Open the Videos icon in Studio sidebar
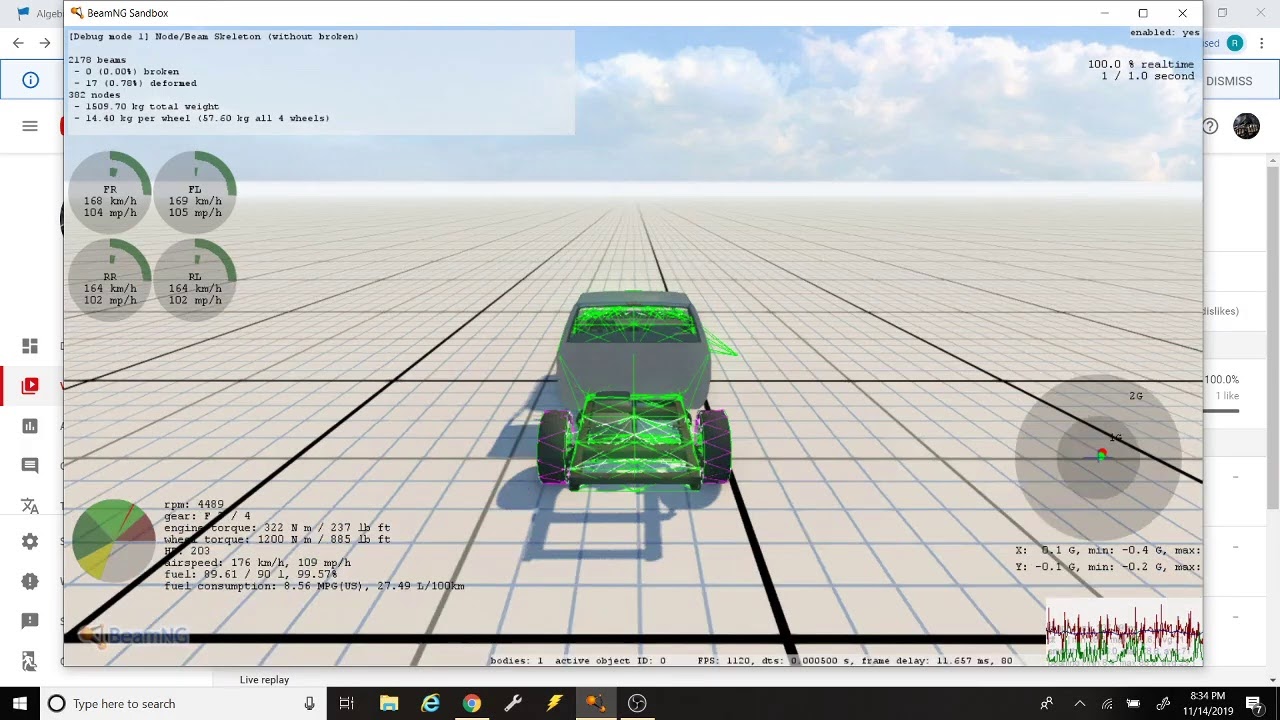This screenshot has height=720, width=1280. pyautogui.click(x=30, y=386)
